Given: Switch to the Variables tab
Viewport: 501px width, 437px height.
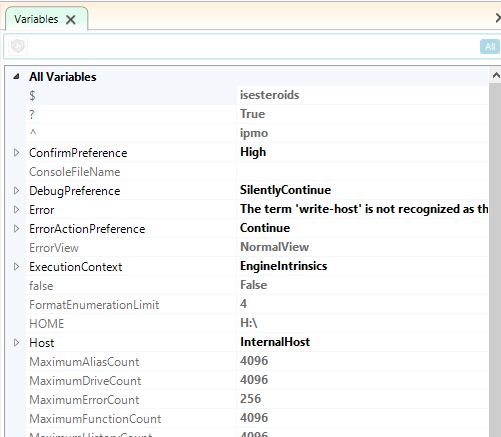Looking at the screenshot, I should point(36,19).
